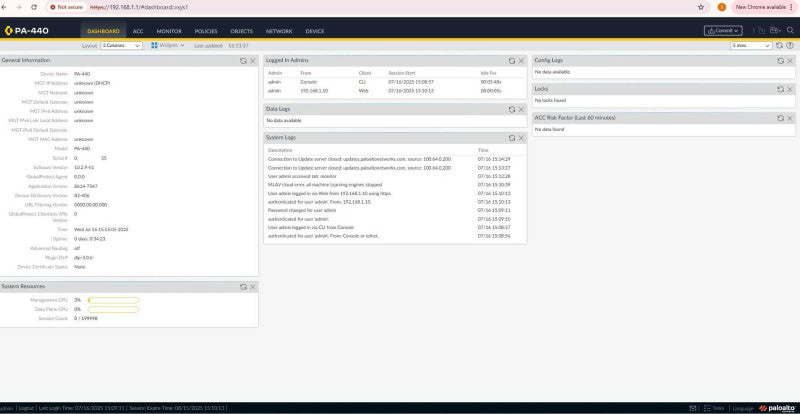Refresh the System Resources widget

243,287
